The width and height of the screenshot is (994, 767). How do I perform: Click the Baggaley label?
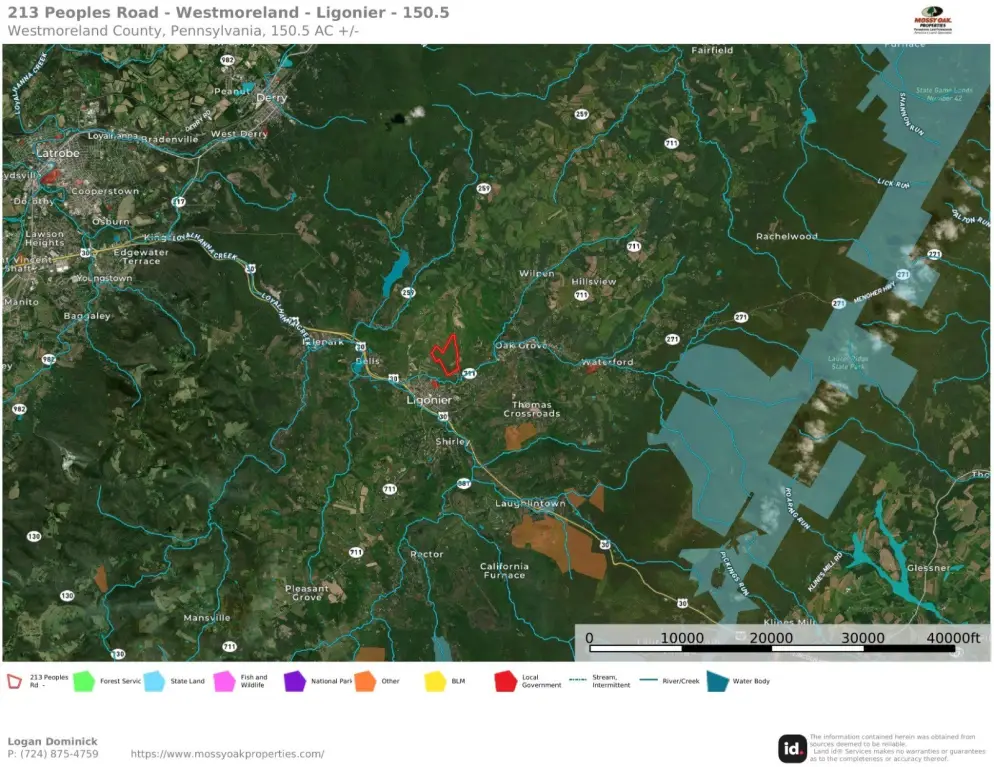coord(87,316)
